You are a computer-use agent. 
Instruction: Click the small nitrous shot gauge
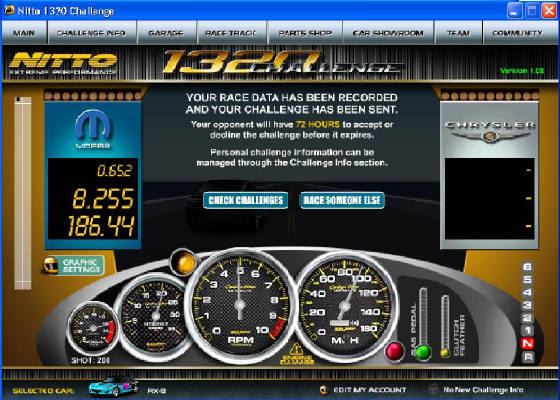pos(93,329)
